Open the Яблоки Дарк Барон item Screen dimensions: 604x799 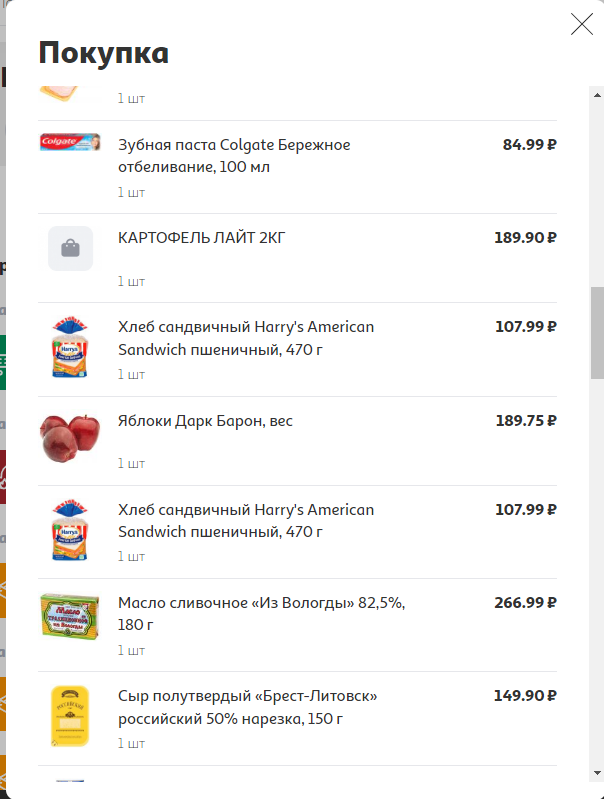(205, 421)
